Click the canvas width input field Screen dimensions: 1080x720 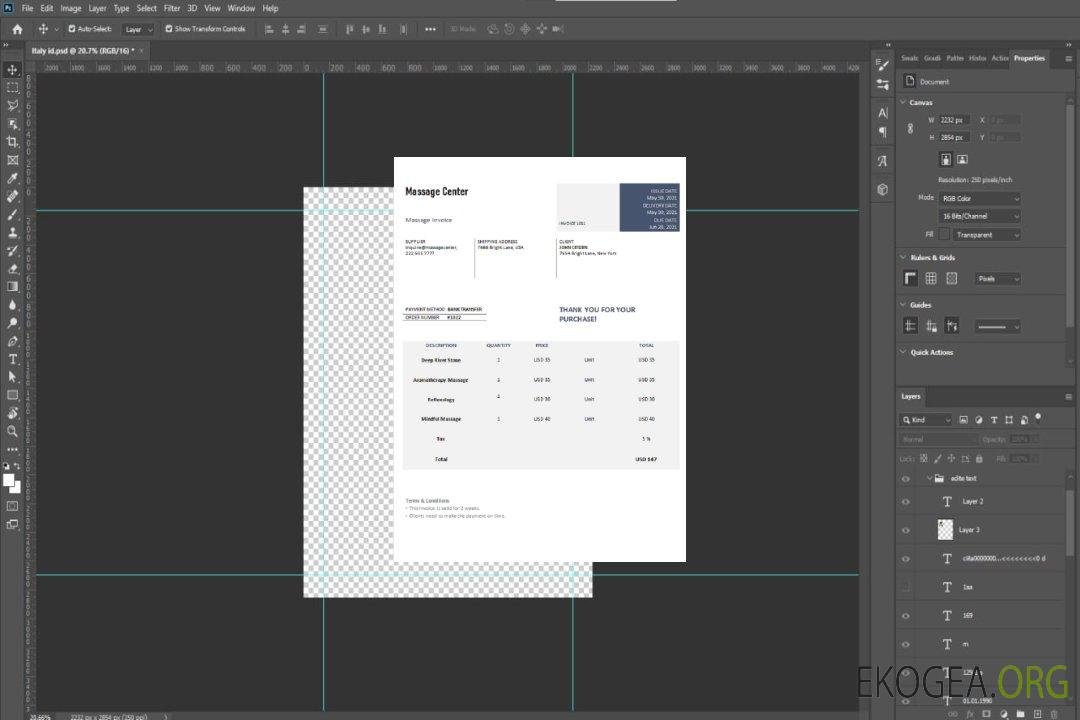click(955, 120)
